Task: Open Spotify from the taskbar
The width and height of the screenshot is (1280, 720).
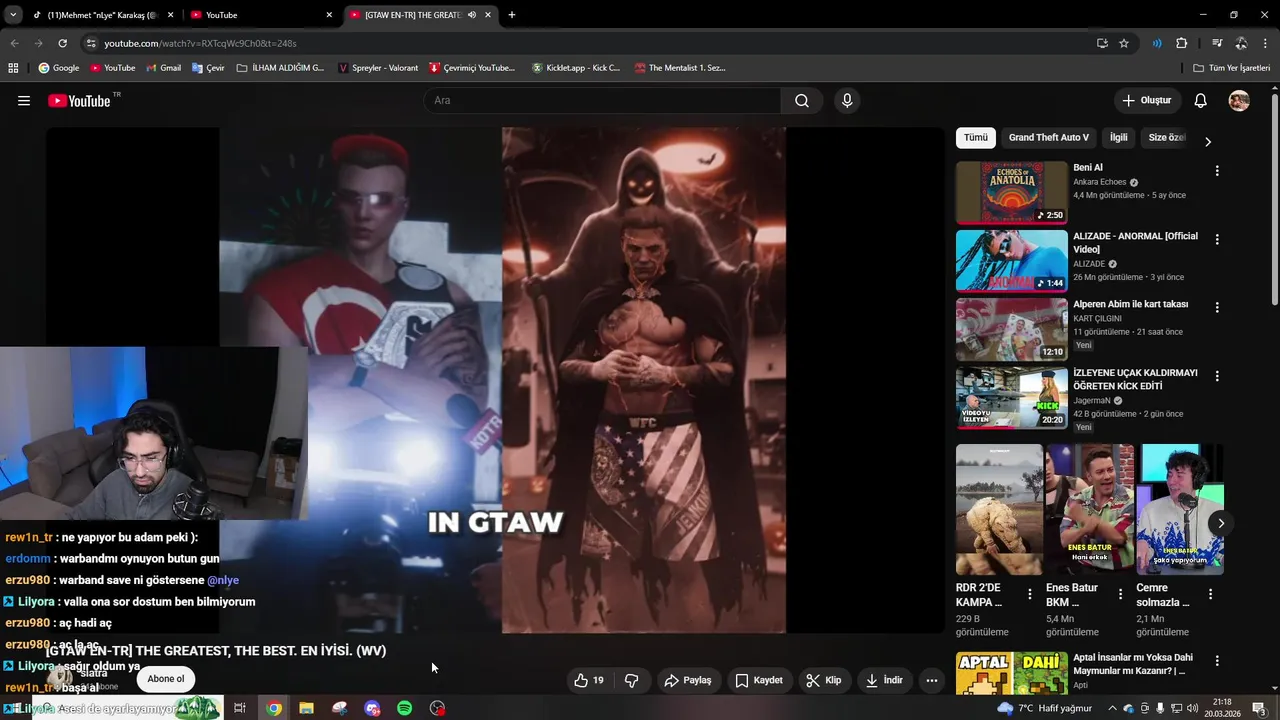Action: tap(405, 708)
